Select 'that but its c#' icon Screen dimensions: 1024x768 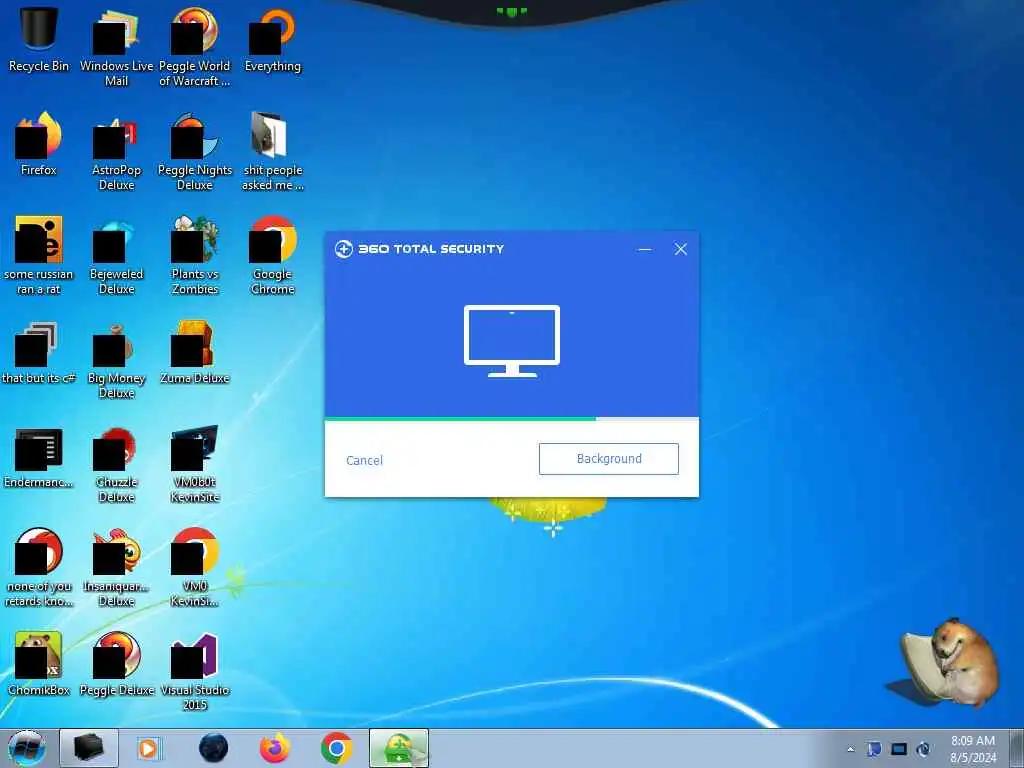(39, 351)
